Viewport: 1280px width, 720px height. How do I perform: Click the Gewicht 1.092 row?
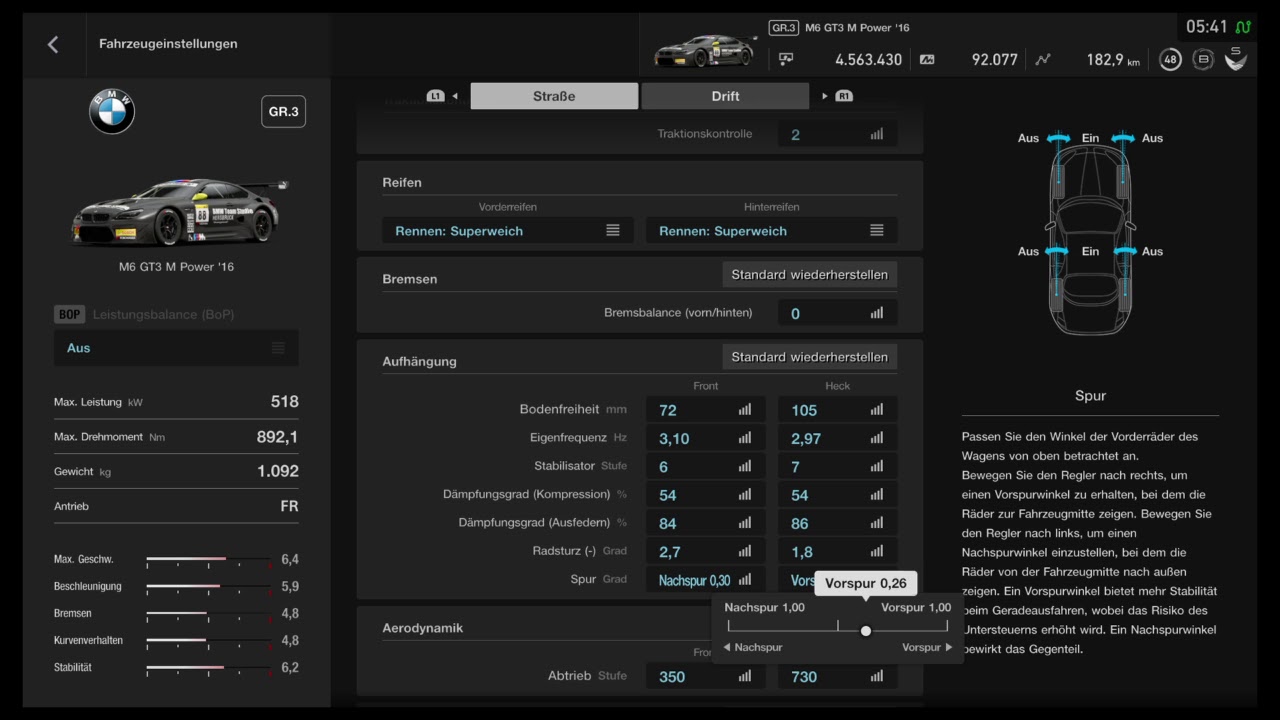click(176, 471)
